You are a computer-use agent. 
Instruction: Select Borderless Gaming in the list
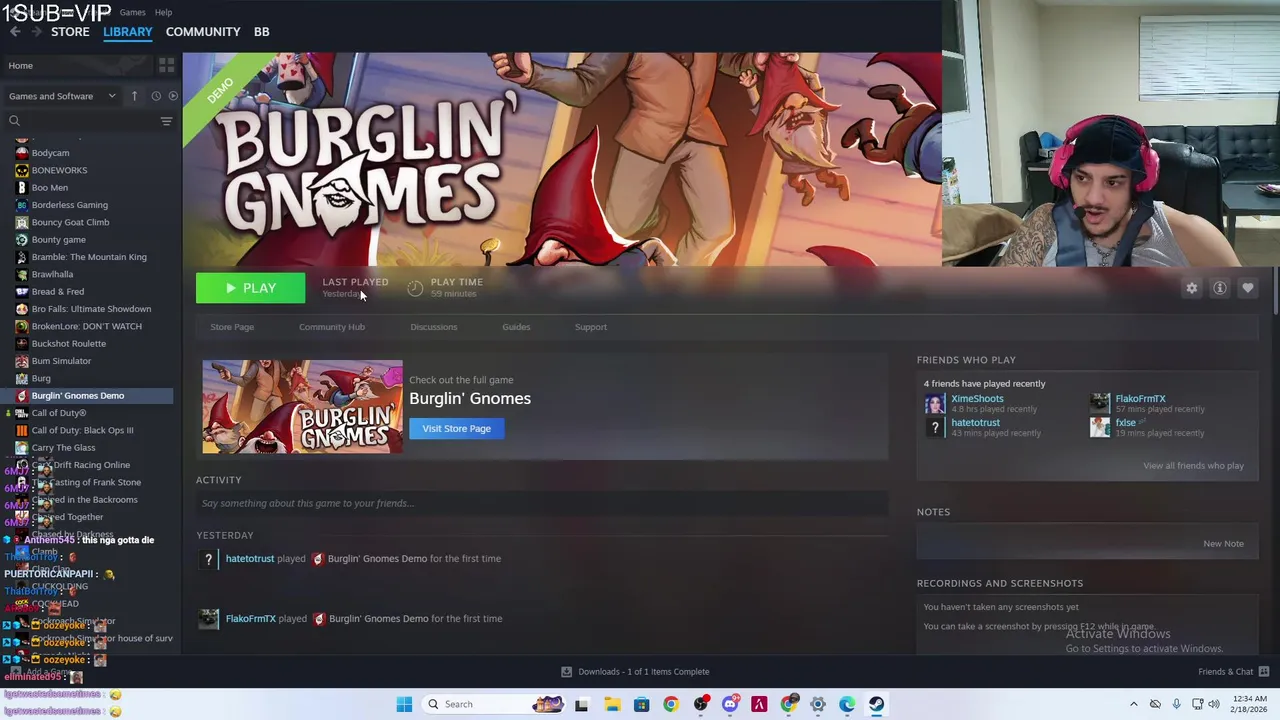click(x=69, y=205)
